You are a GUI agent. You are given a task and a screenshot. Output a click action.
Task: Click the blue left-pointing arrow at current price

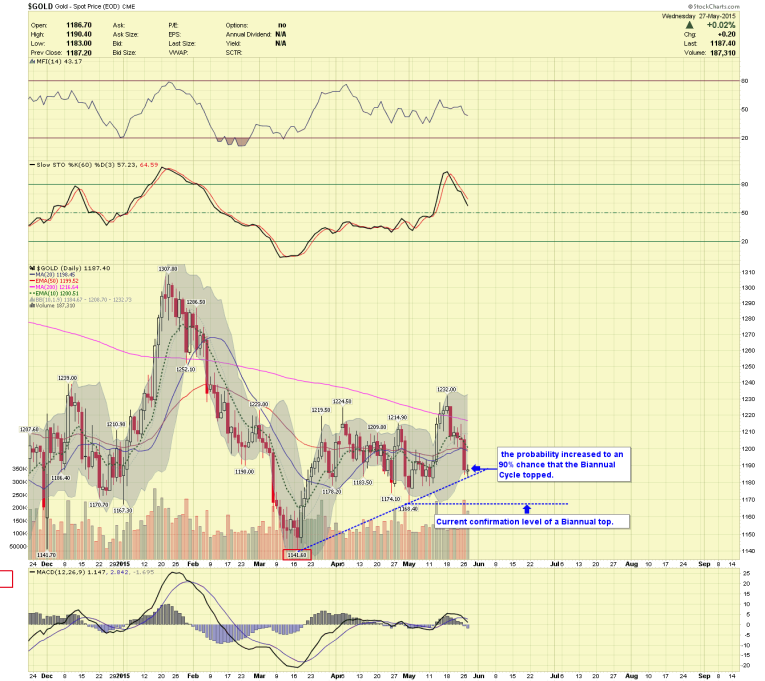(x=477, y=467)
